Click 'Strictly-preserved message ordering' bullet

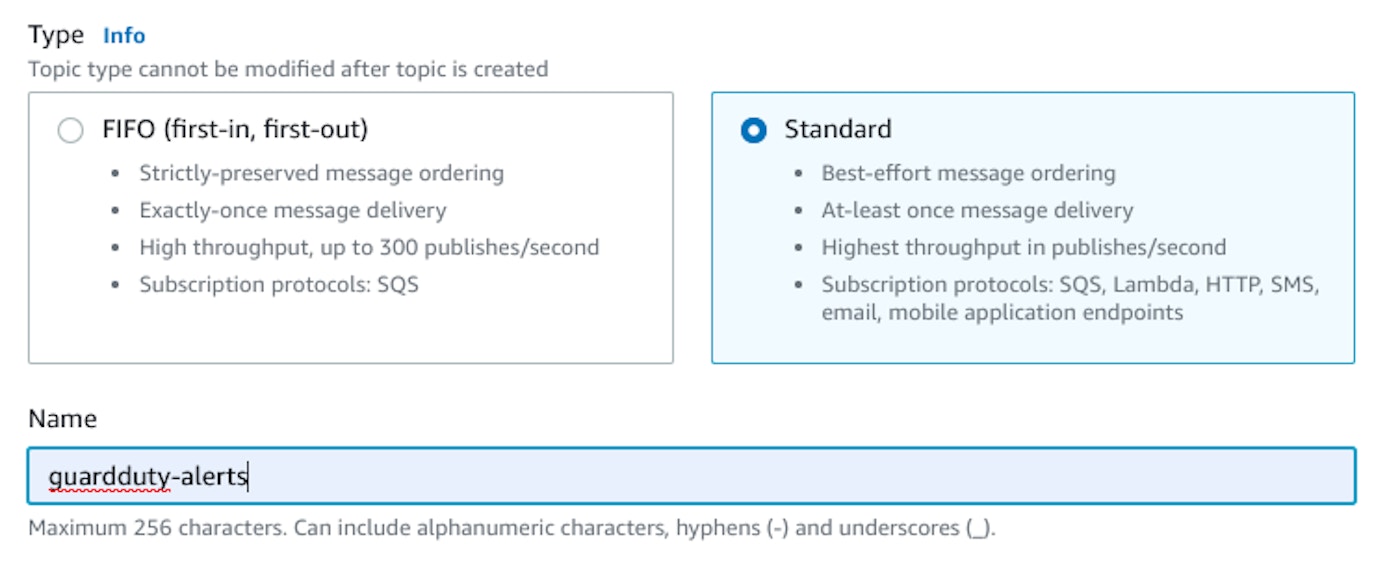tap(321, 173)
